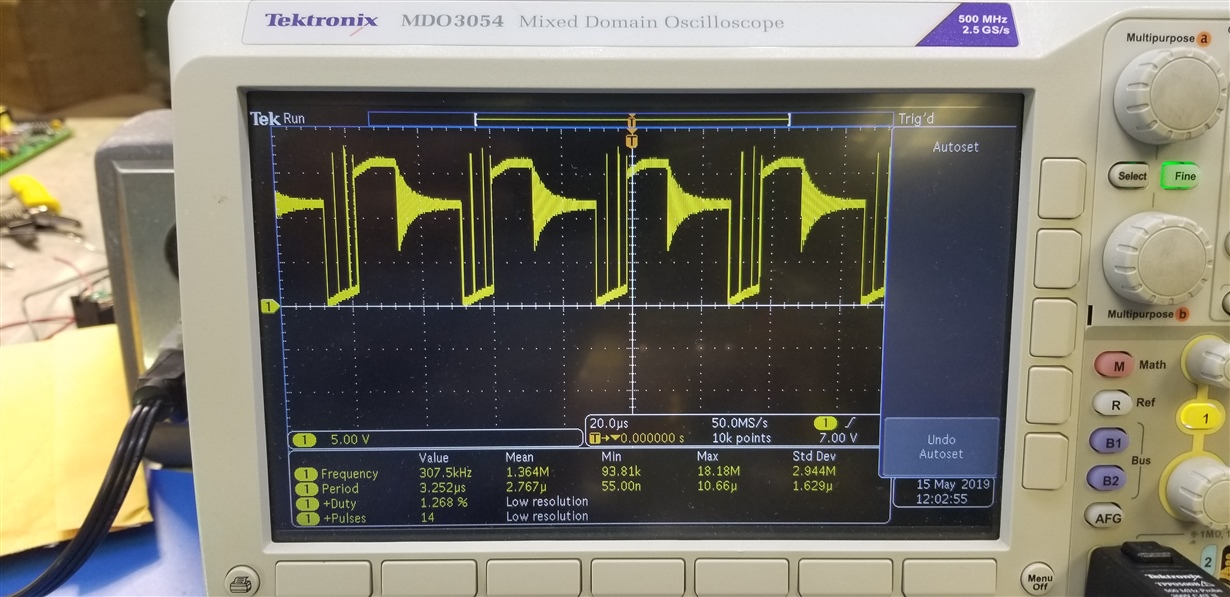This screenshot has width=1230, height=597.
Task: Tap the Tek logo on screen
Action: pos(265,118)
